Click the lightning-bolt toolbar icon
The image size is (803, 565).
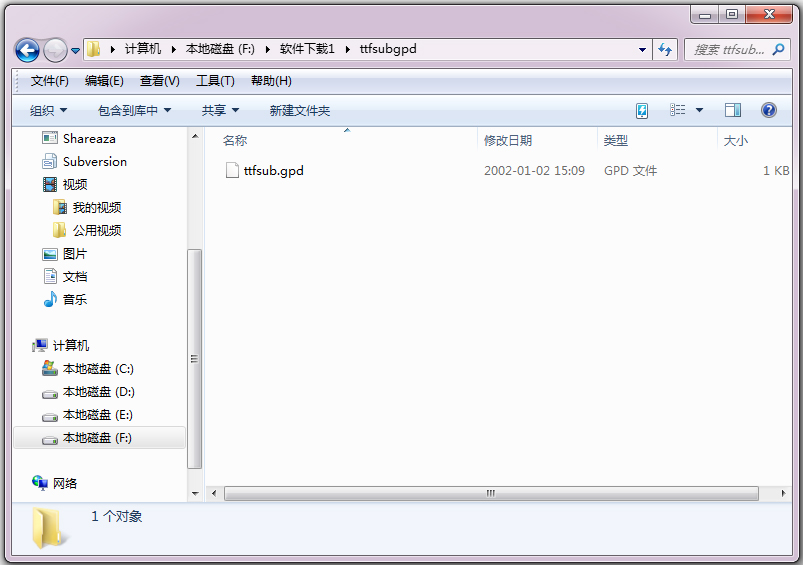point(642,110)
